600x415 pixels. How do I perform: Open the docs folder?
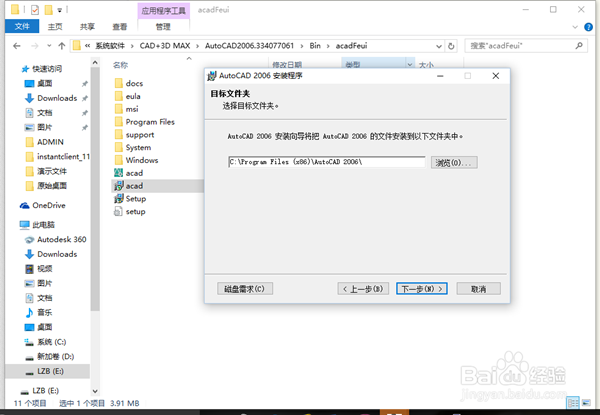(x=129, y=83)
